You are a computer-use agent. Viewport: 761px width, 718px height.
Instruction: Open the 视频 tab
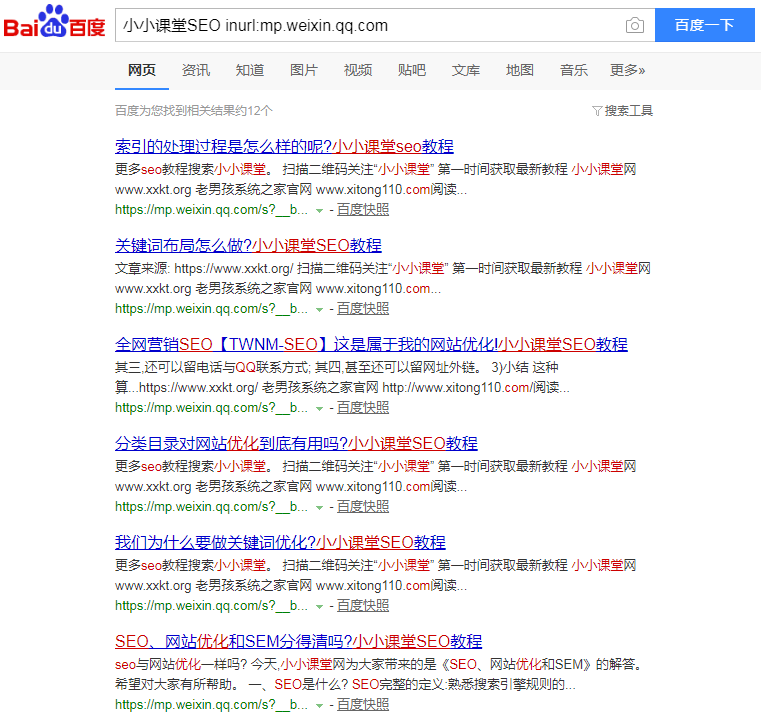[x=358, y=70]
